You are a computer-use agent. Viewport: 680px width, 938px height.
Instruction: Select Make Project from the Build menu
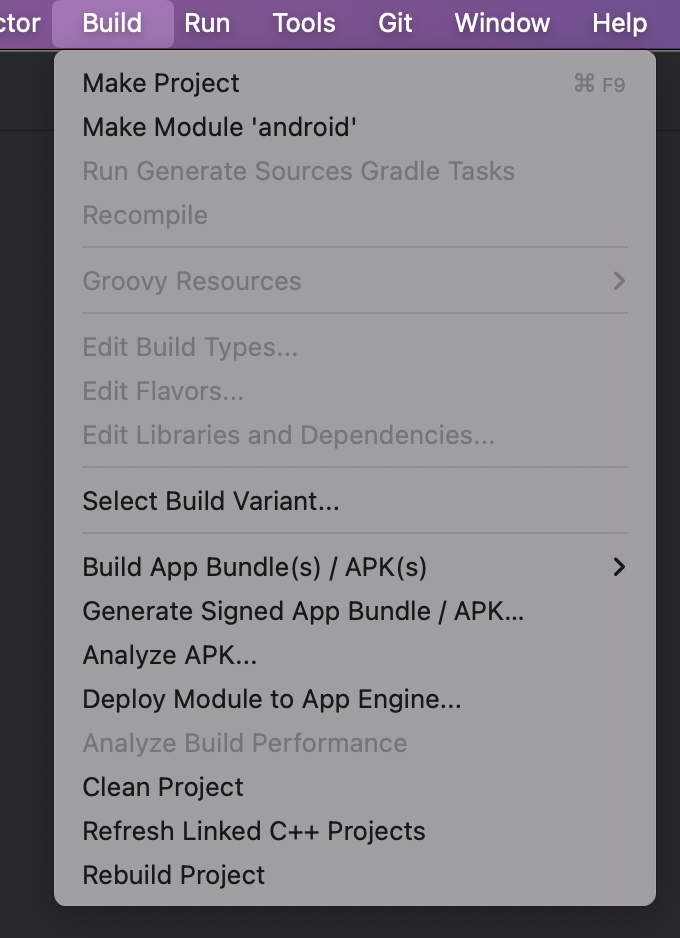click(x=354, y=83)
